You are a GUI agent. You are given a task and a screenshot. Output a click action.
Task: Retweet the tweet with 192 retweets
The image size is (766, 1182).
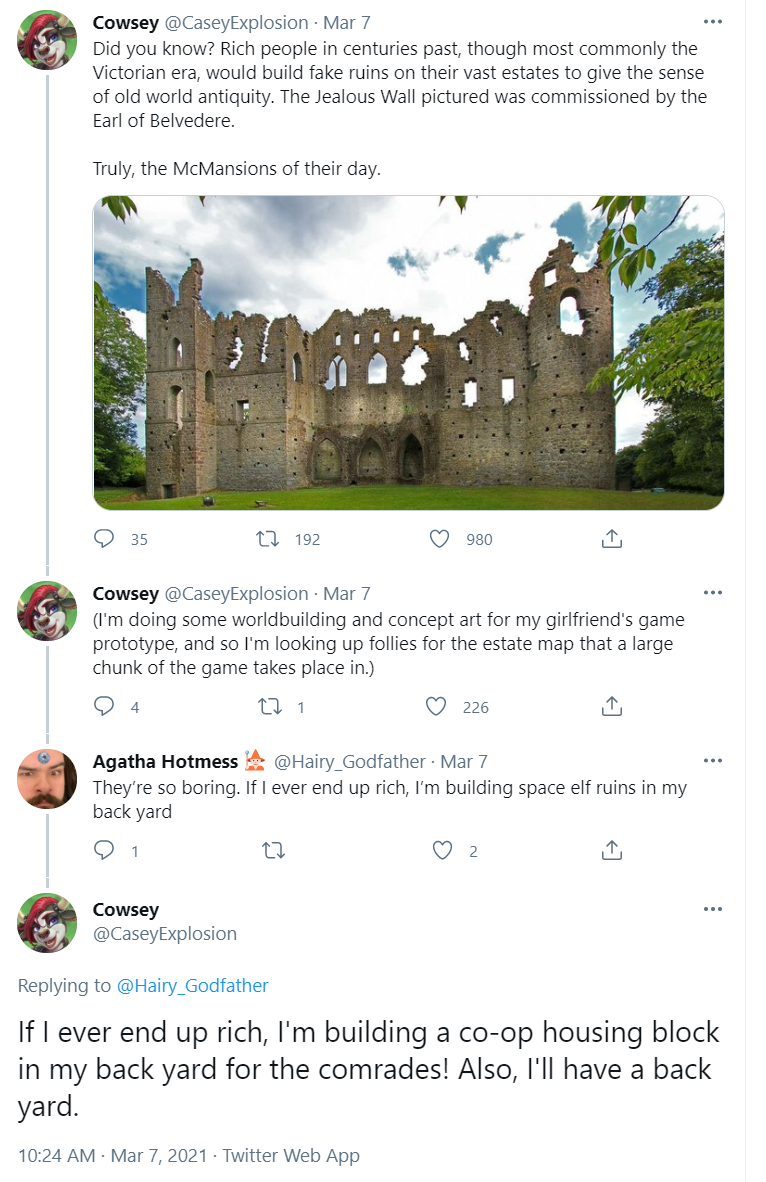268,538
